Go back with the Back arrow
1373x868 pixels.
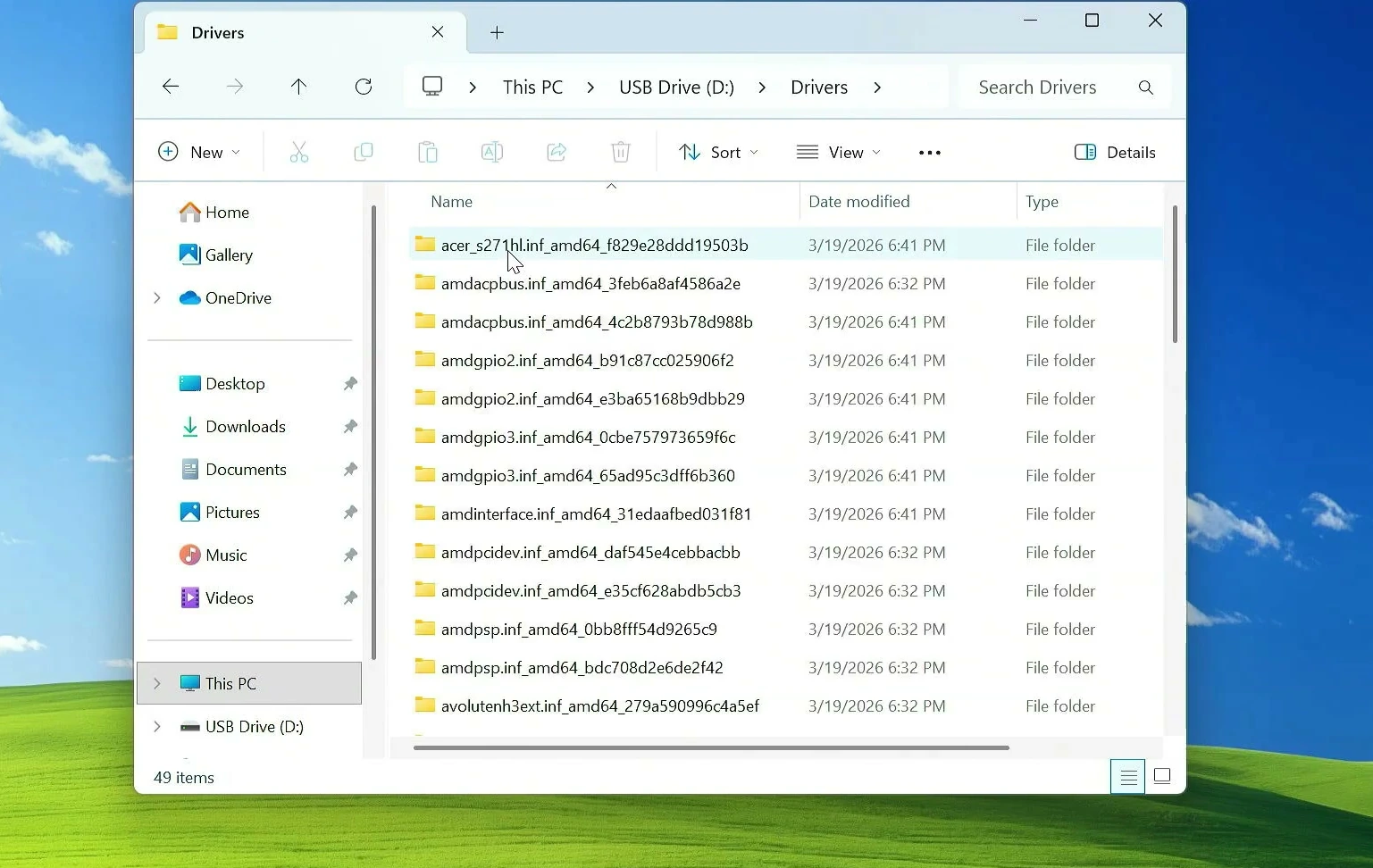pyautogui.click(x=171, y=87)
